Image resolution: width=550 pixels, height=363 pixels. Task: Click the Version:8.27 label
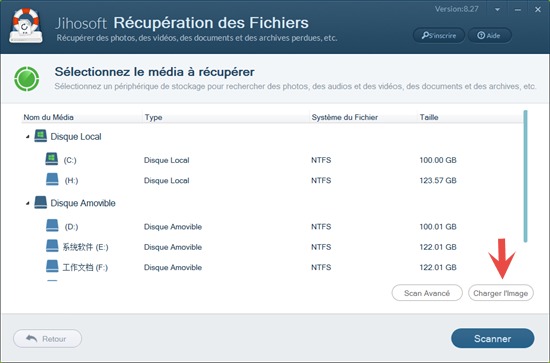point(457,9)
